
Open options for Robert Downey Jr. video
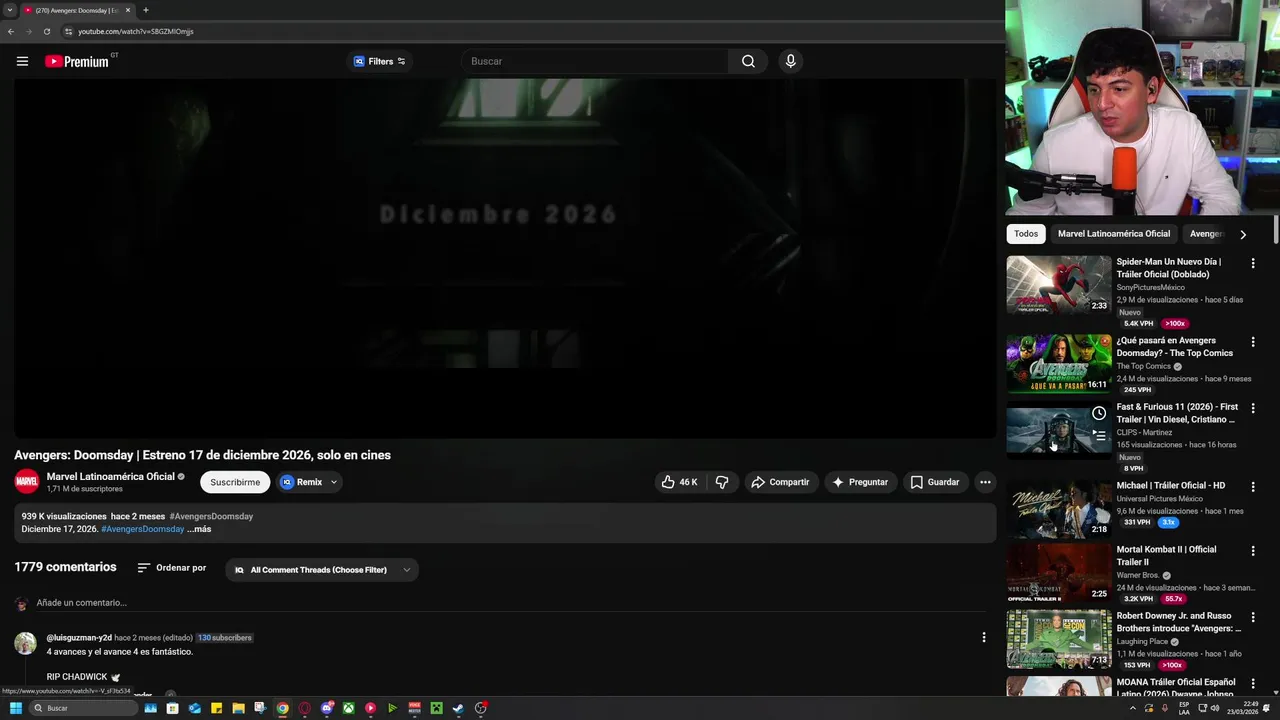(x=1253, y=617)
